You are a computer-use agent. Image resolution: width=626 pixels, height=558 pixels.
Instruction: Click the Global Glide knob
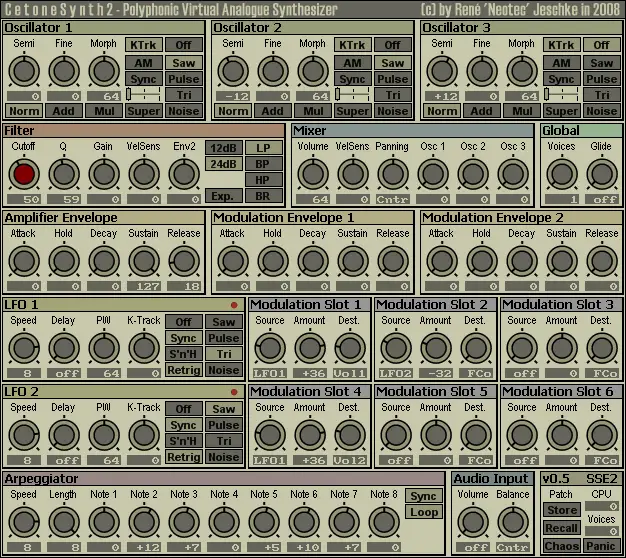pyautogui.click(x=602, y=174)
